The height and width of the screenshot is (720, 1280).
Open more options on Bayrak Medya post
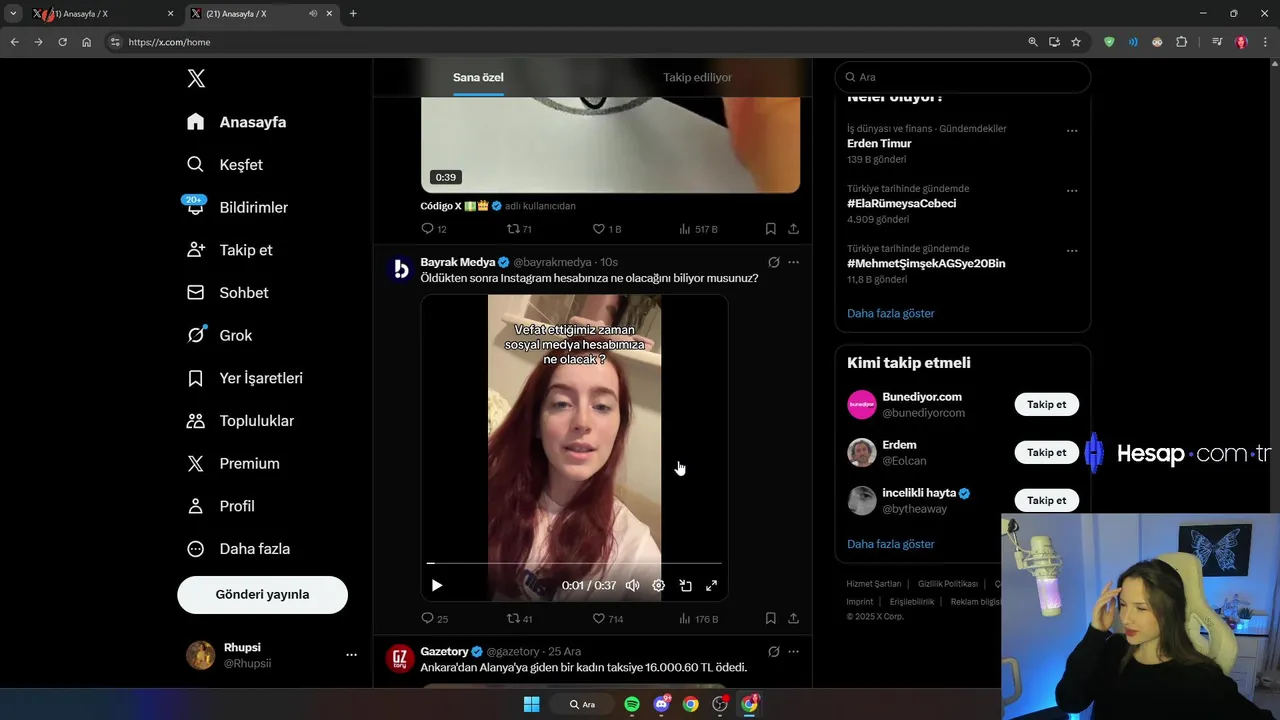(x=793, y=262)
